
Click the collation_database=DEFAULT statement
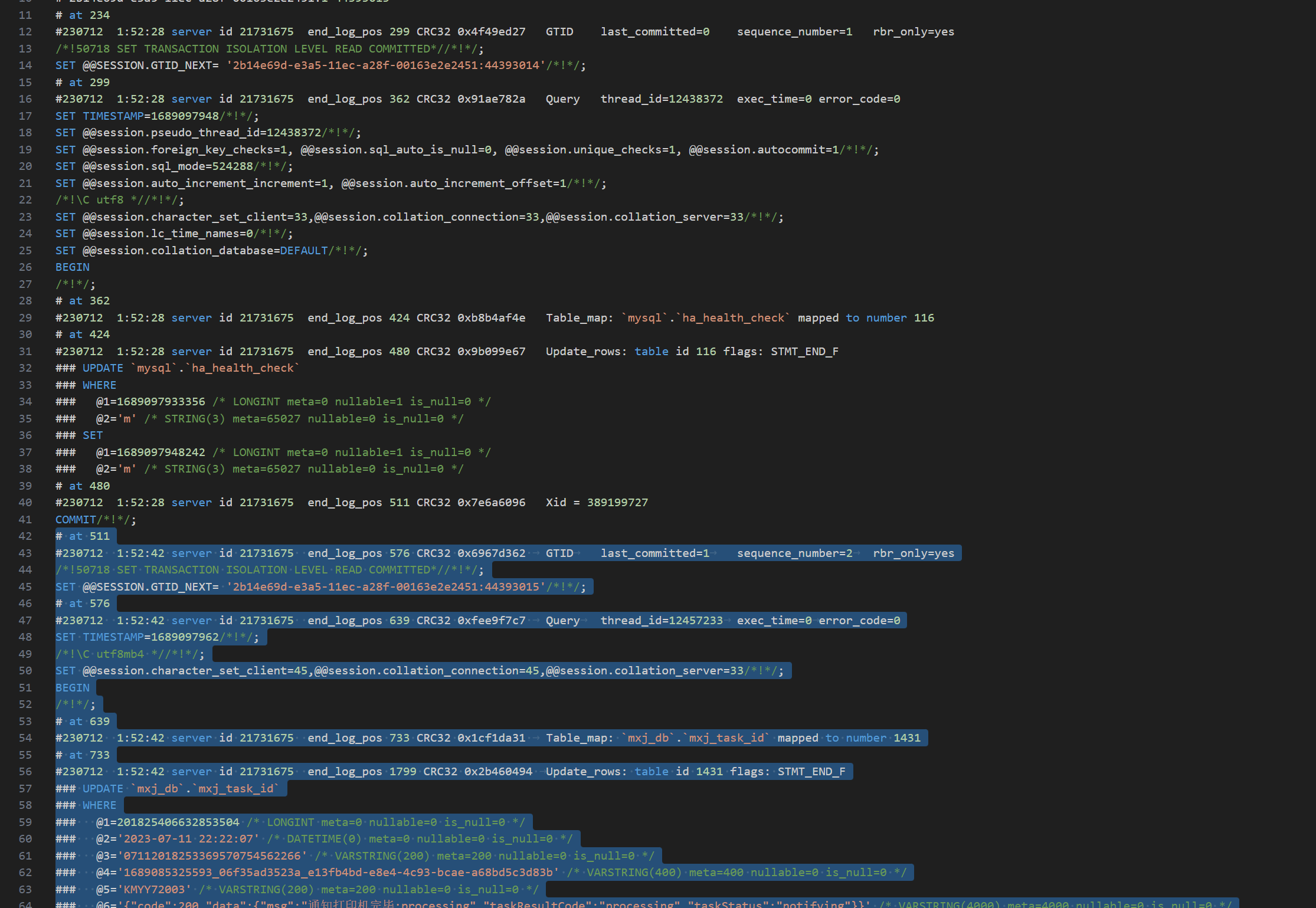211,251
